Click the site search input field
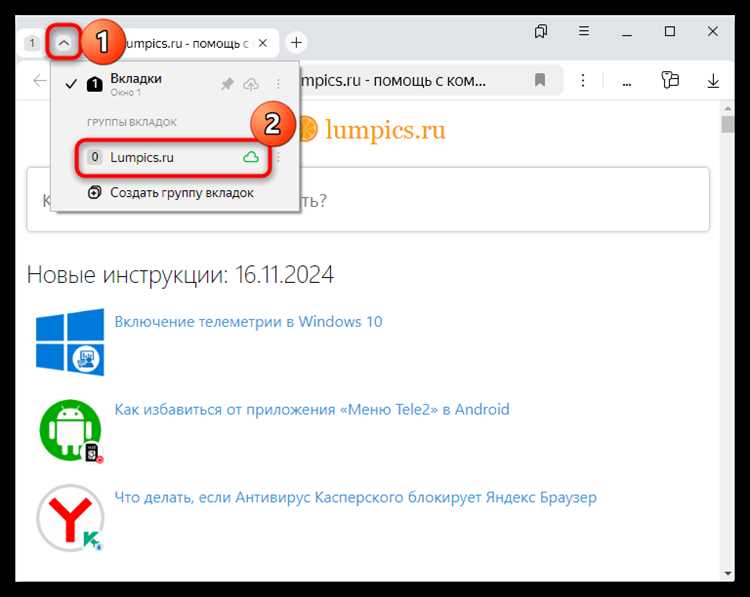 (x=368, y=199)
